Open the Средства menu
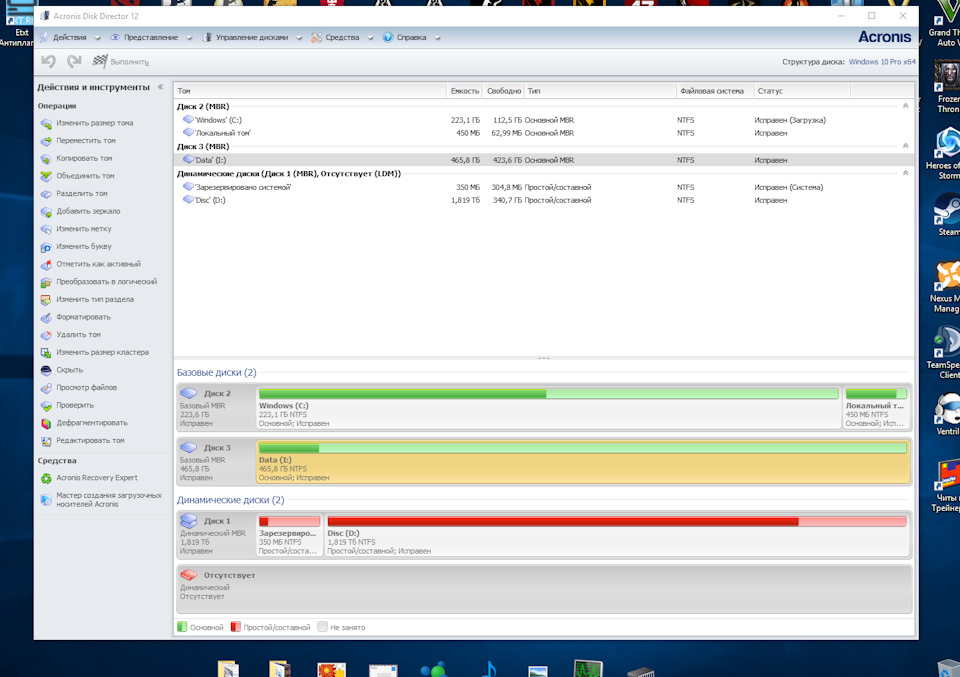The width and height of the screenshot is (960, 677). pos(342,37)
